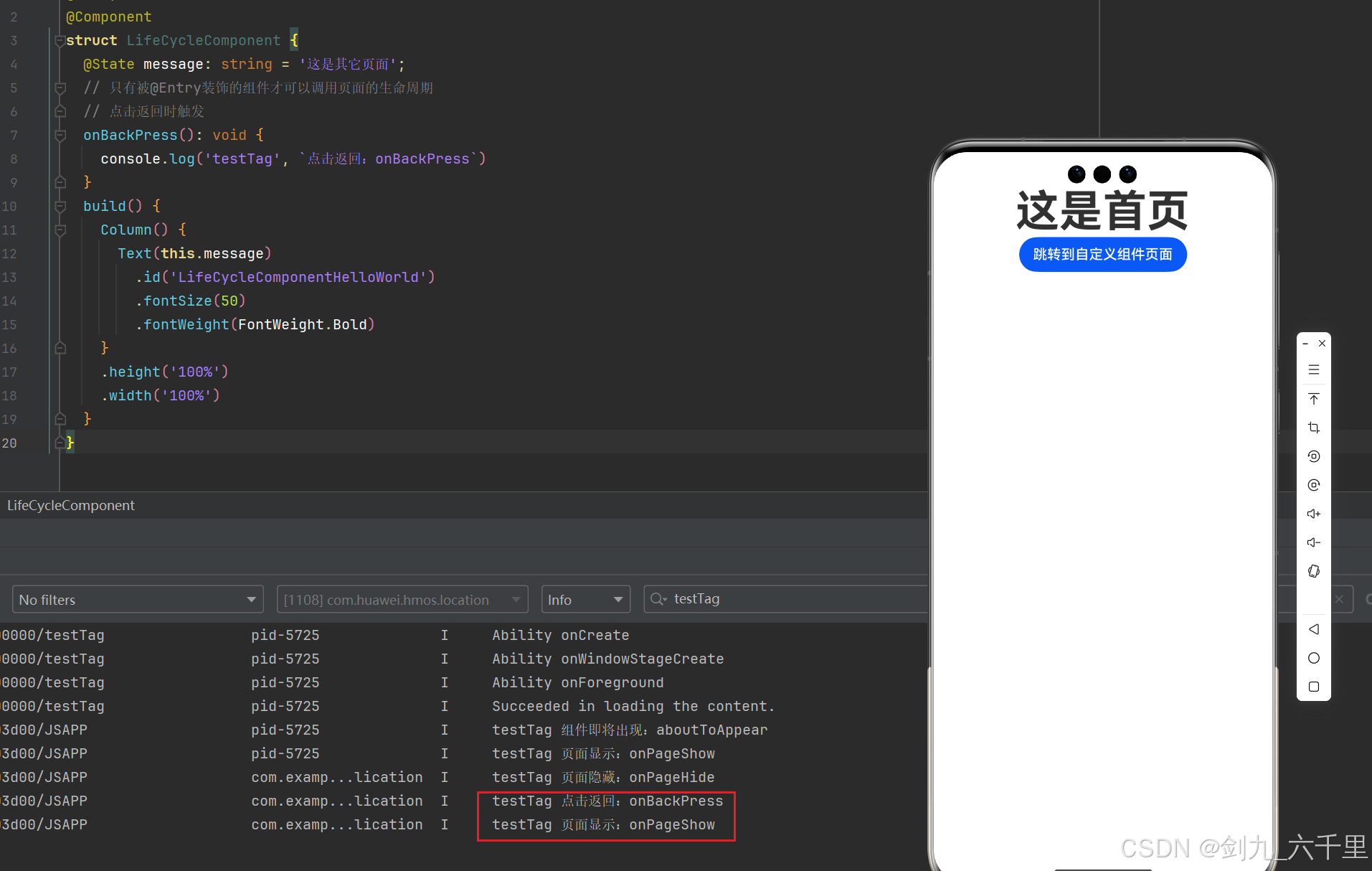Click the console.log code line

pos(293,159)
